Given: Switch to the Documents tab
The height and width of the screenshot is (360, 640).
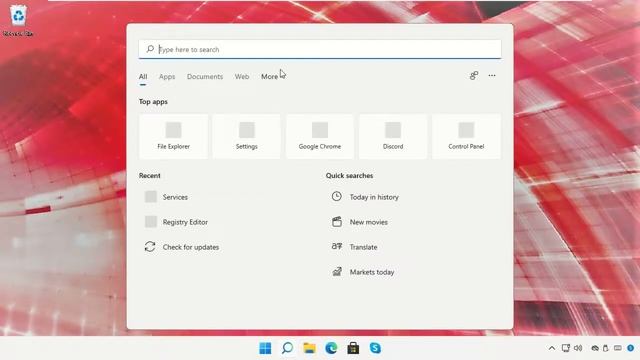Looking at the screenshot, I should [205, 76].
